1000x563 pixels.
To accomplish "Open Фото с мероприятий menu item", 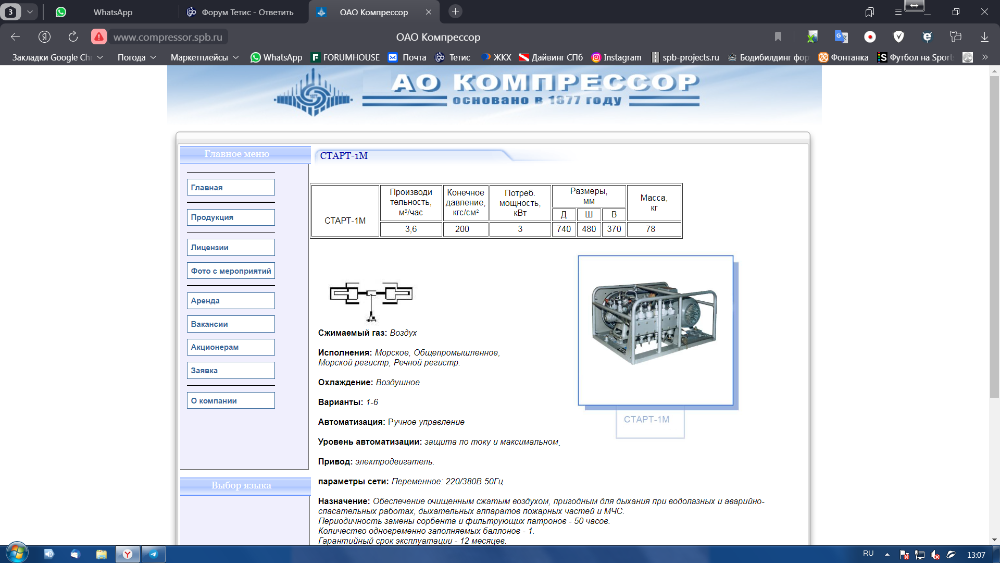I will pyautogui.click(x=231, y=271).
